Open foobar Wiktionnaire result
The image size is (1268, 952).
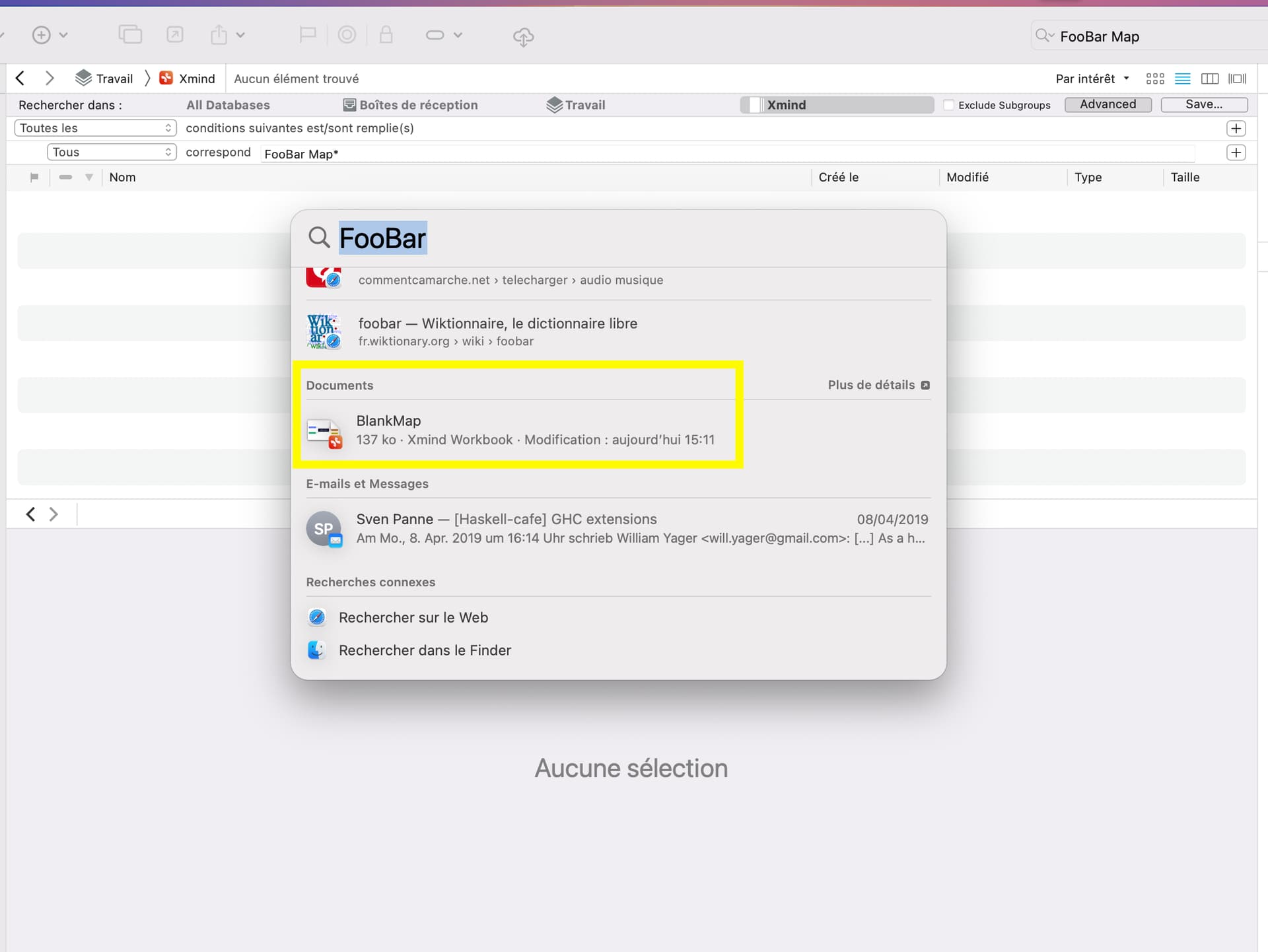[618, 331]
